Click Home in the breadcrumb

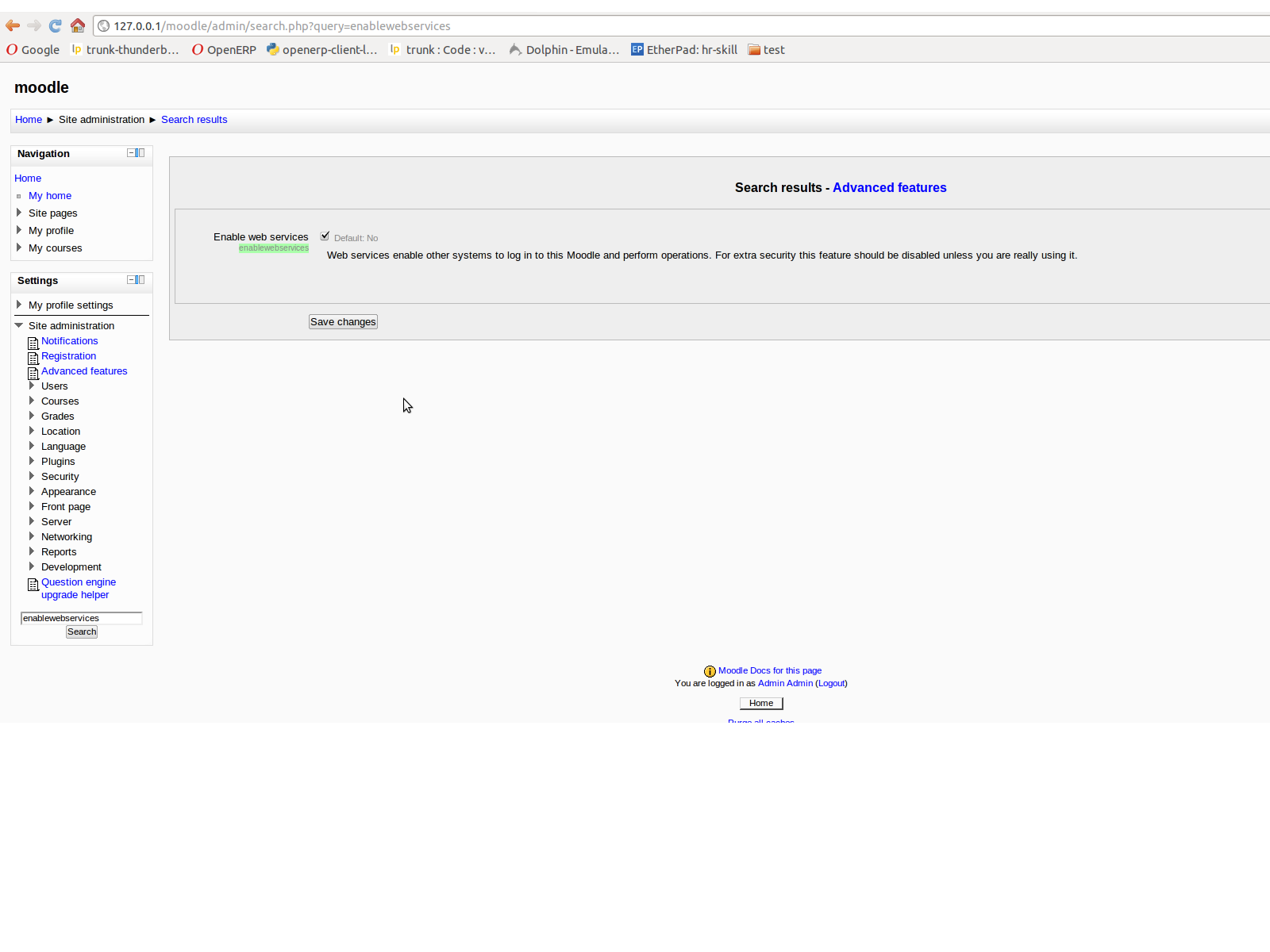29,120
